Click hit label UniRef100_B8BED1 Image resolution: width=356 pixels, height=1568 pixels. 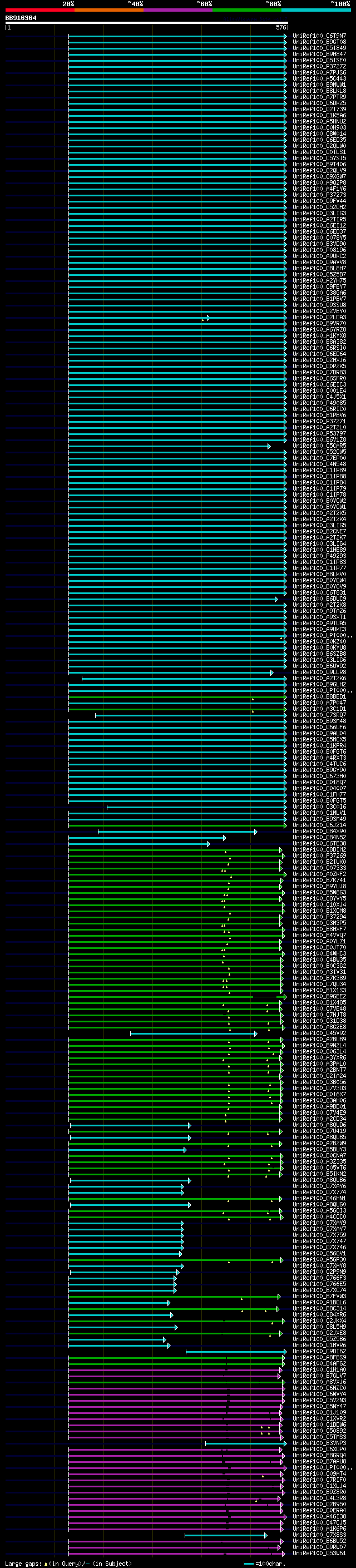coord(319,697)
